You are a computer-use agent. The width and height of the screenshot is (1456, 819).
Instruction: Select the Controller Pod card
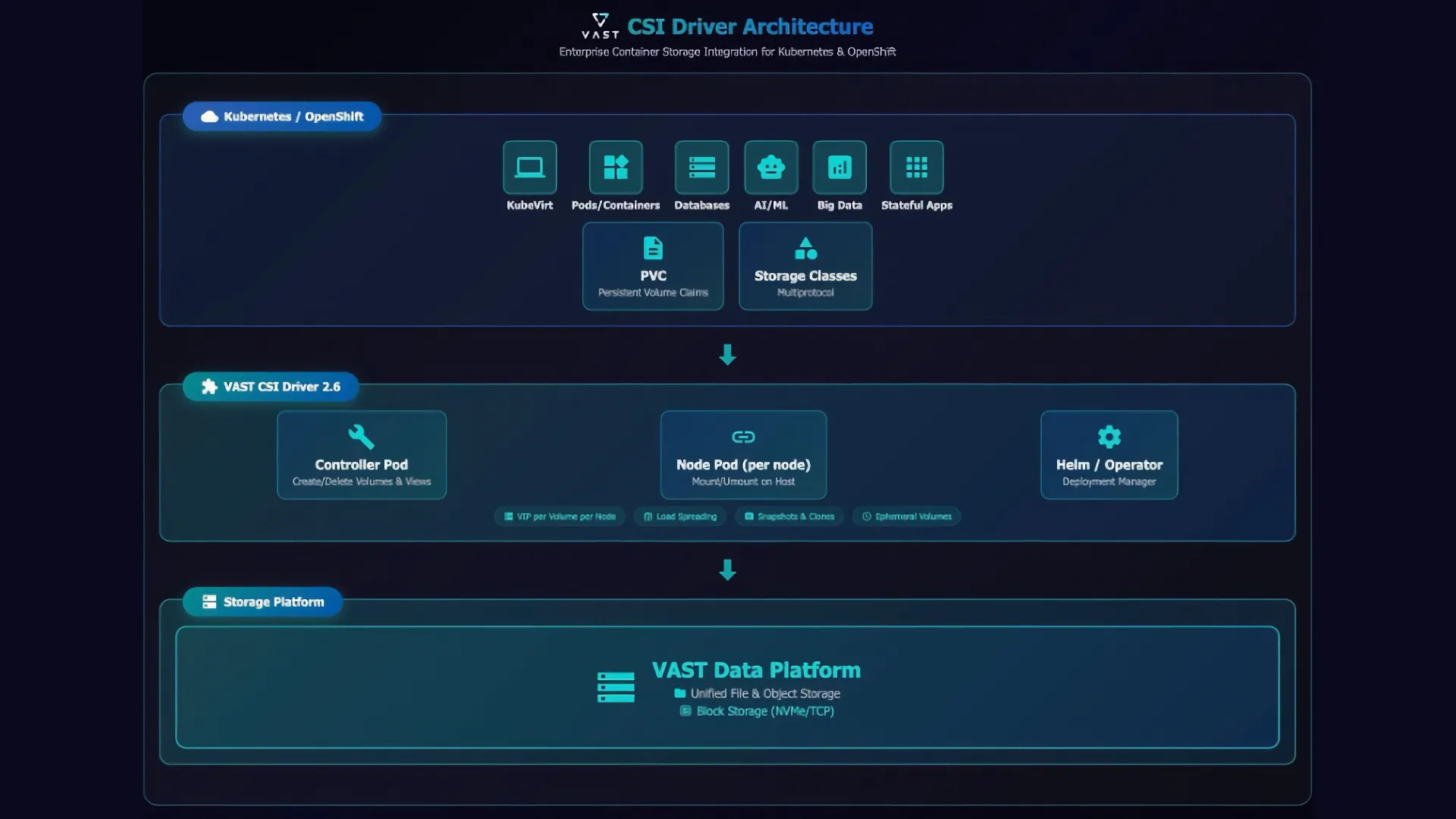(362, 455)
